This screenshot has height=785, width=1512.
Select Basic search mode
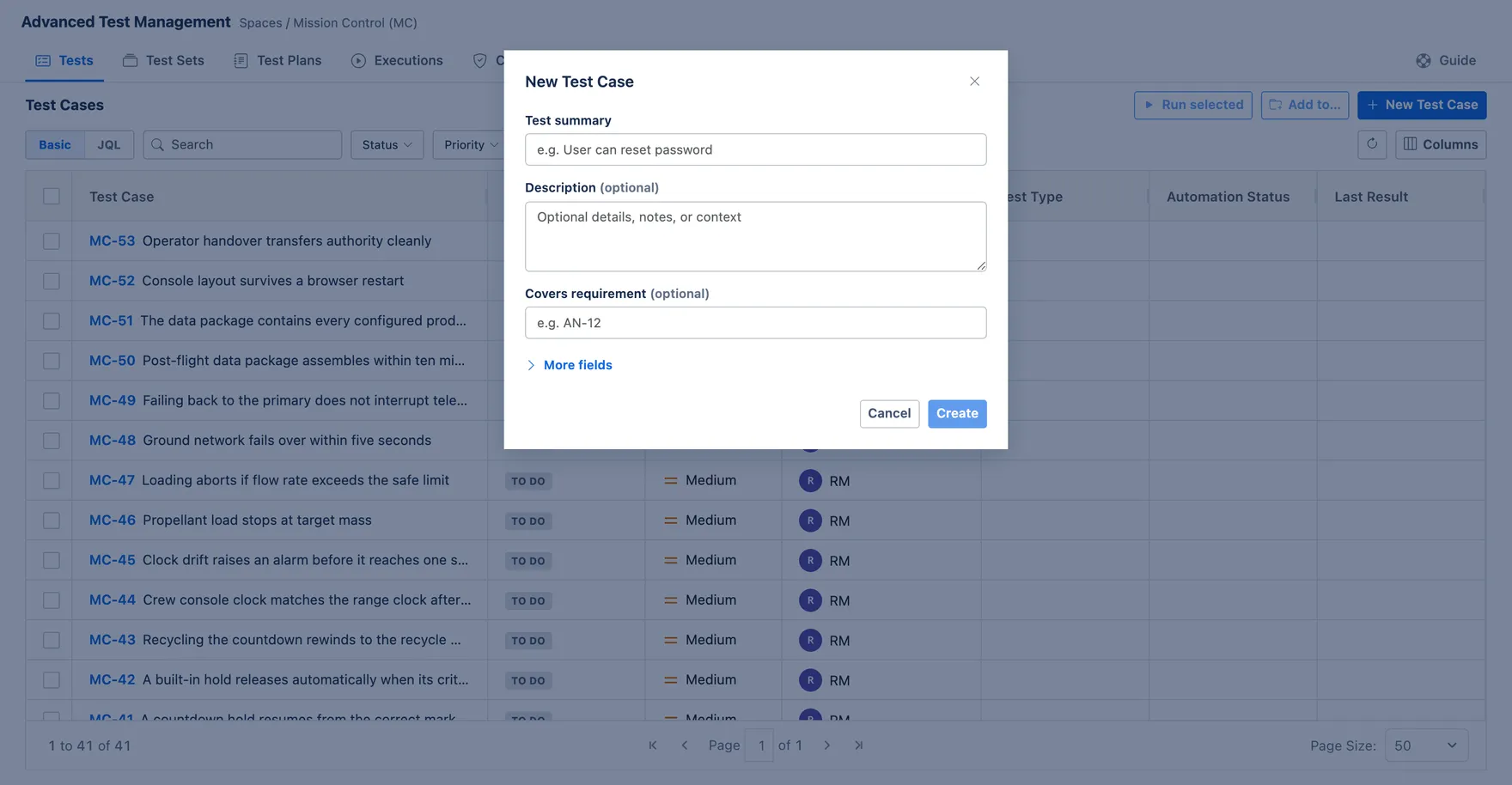[55, 144]
